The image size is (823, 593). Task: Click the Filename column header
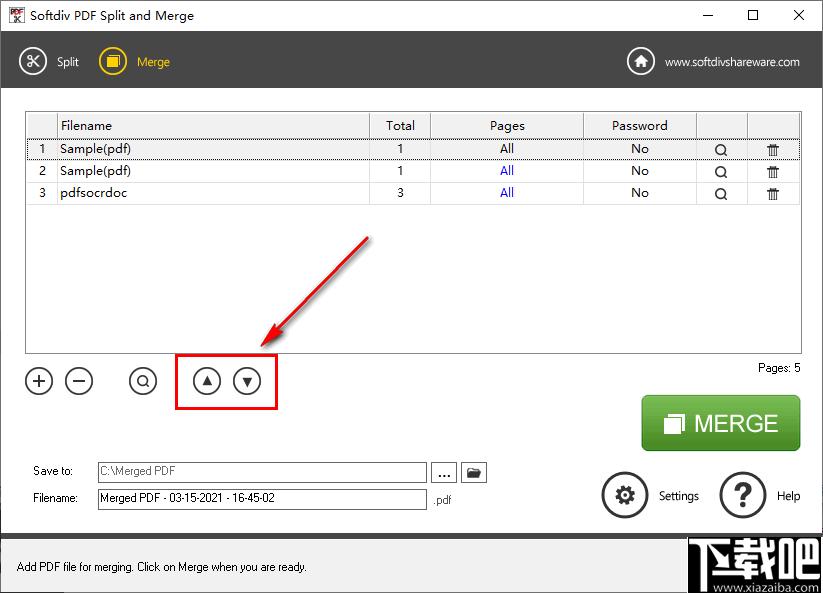point(213,125)
